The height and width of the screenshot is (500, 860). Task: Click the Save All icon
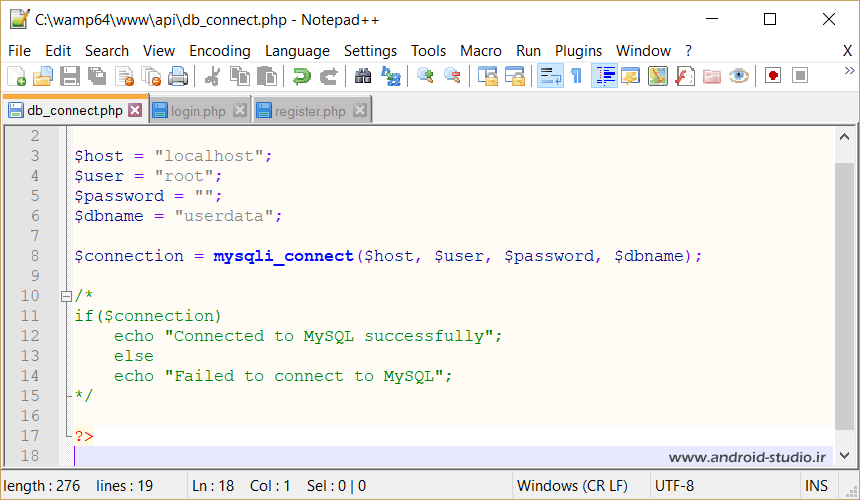(x=97, y=76)
